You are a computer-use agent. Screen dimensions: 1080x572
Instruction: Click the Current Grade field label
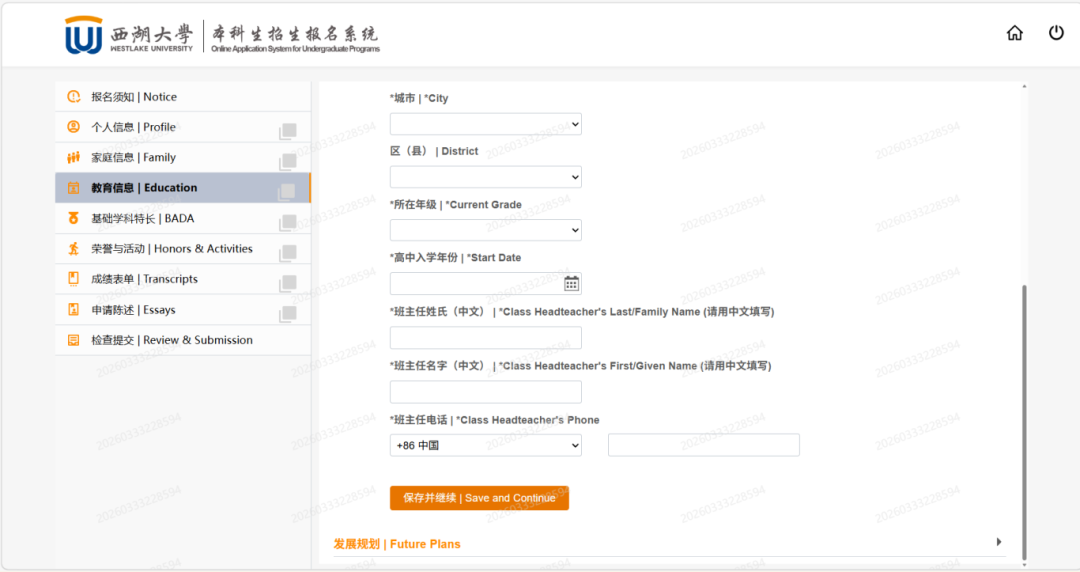[455, 204]
